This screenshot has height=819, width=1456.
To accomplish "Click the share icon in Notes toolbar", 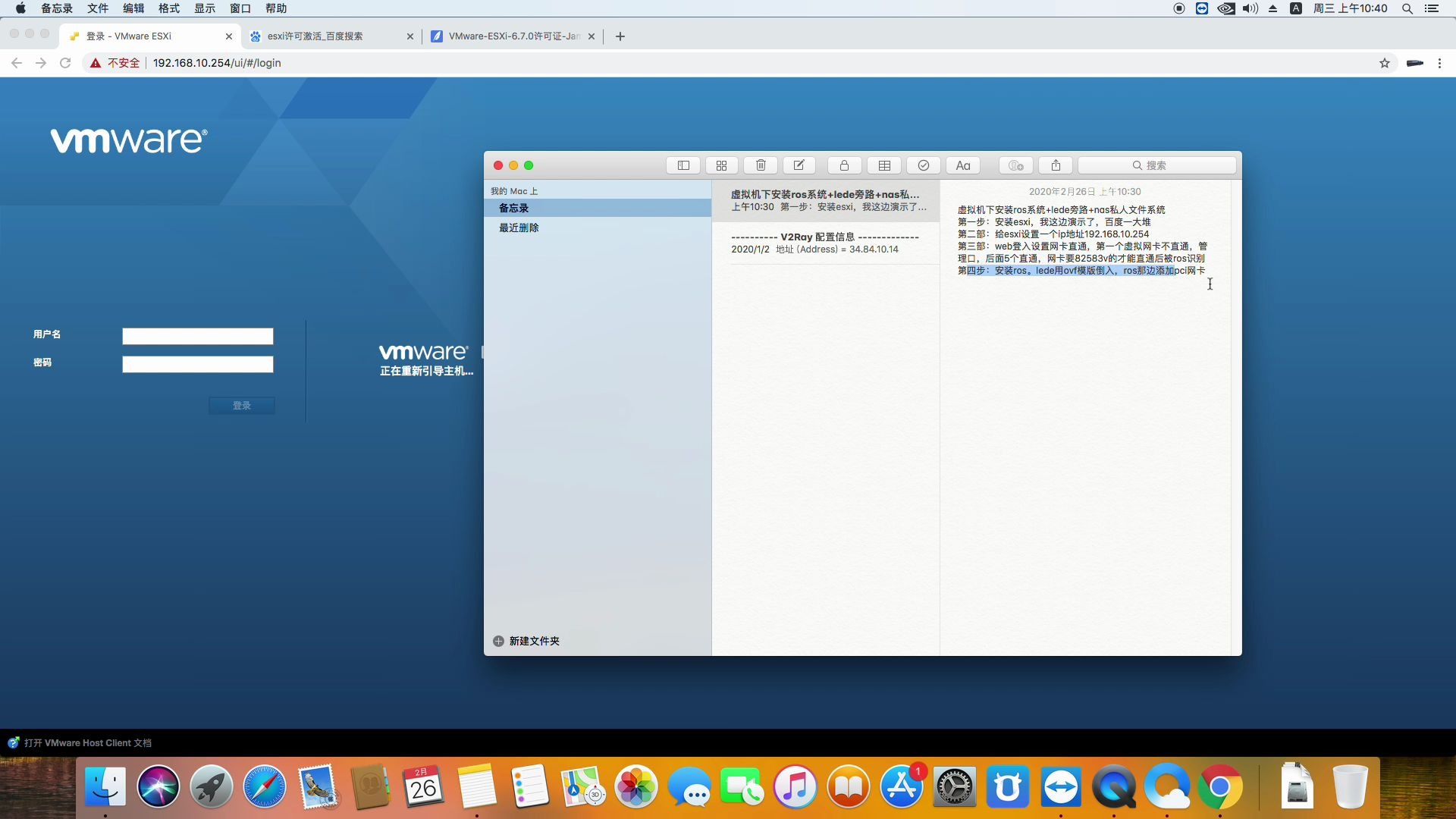I will pyautogui.click(x=1056, y=165).
